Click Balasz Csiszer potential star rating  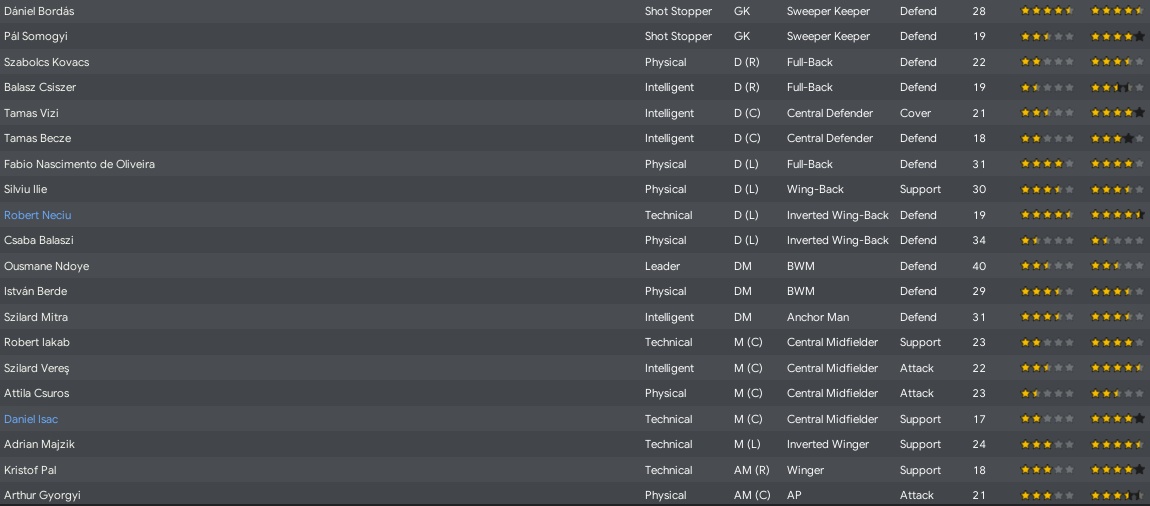1117,87
